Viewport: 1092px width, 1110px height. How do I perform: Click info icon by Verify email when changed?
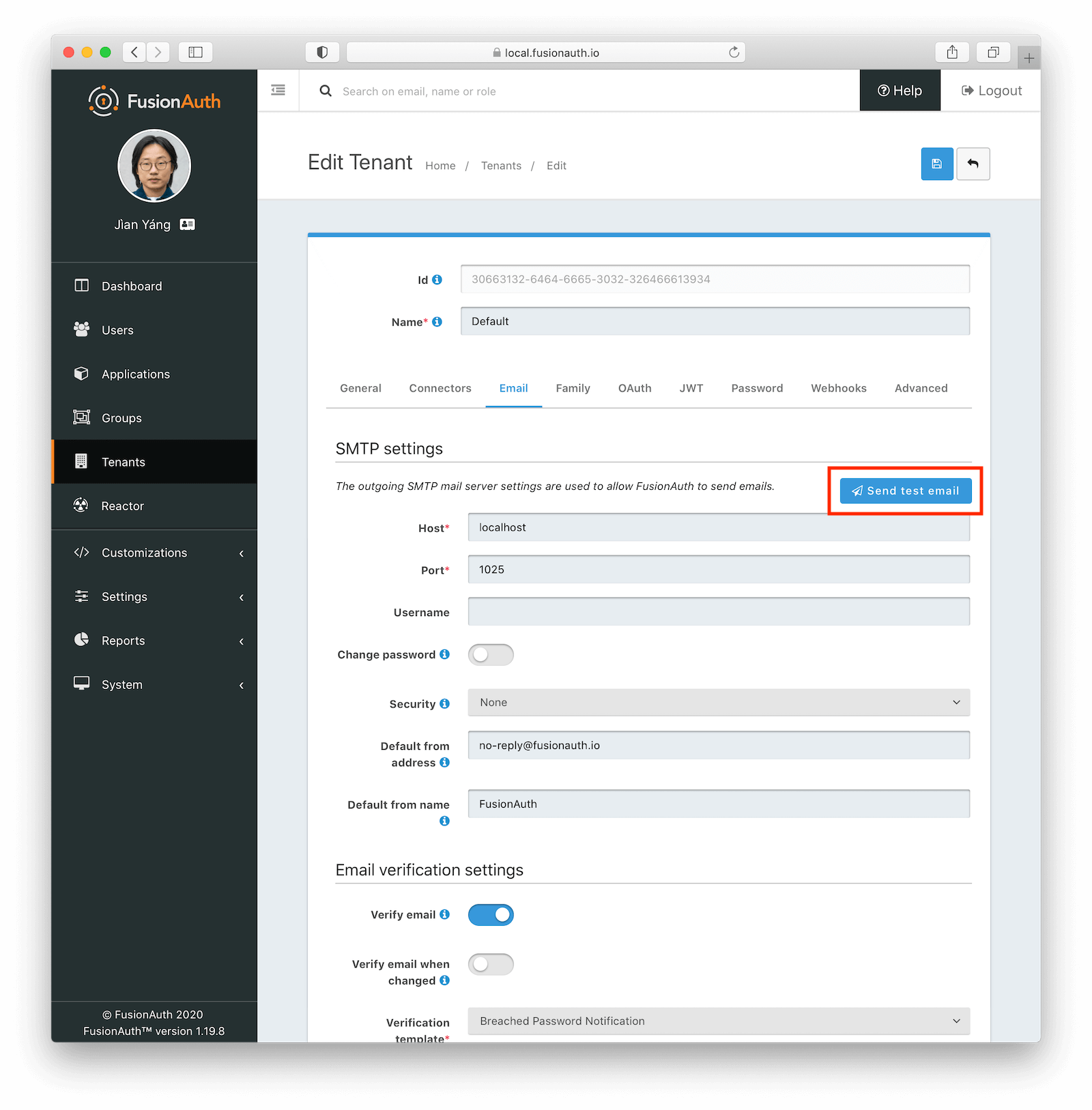pos(445,980)
